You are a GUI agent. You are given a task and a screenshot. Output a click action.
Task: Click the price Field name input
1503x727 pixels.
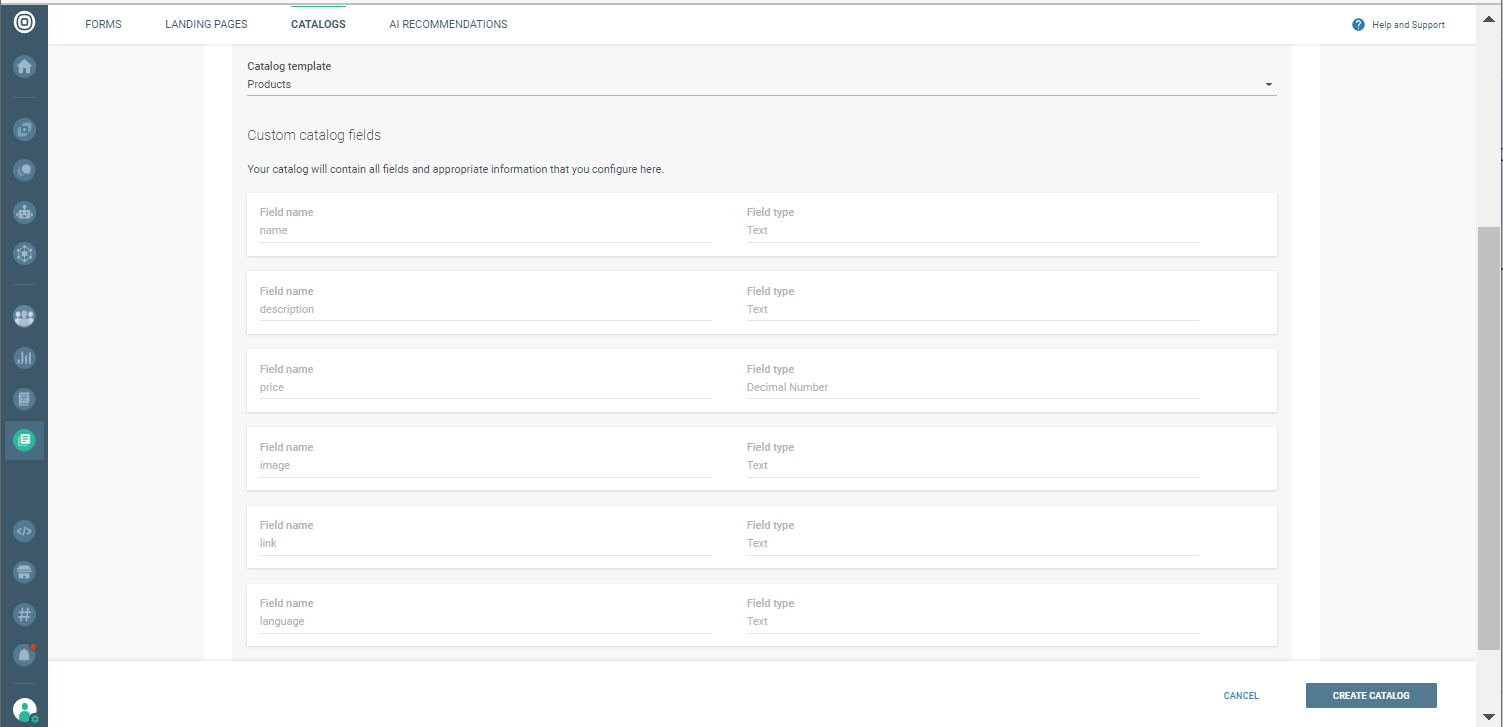click(x=484, y=388)
